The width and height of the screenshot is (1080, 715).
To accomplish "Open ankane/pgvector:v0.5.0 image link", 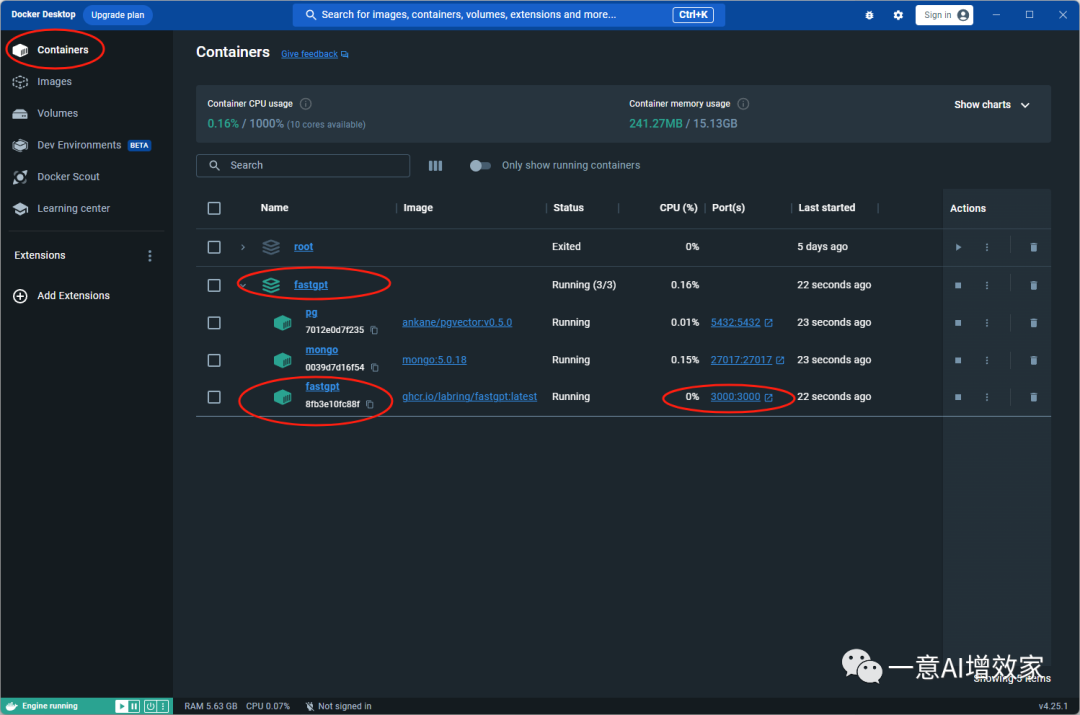I will coord(457,322).
